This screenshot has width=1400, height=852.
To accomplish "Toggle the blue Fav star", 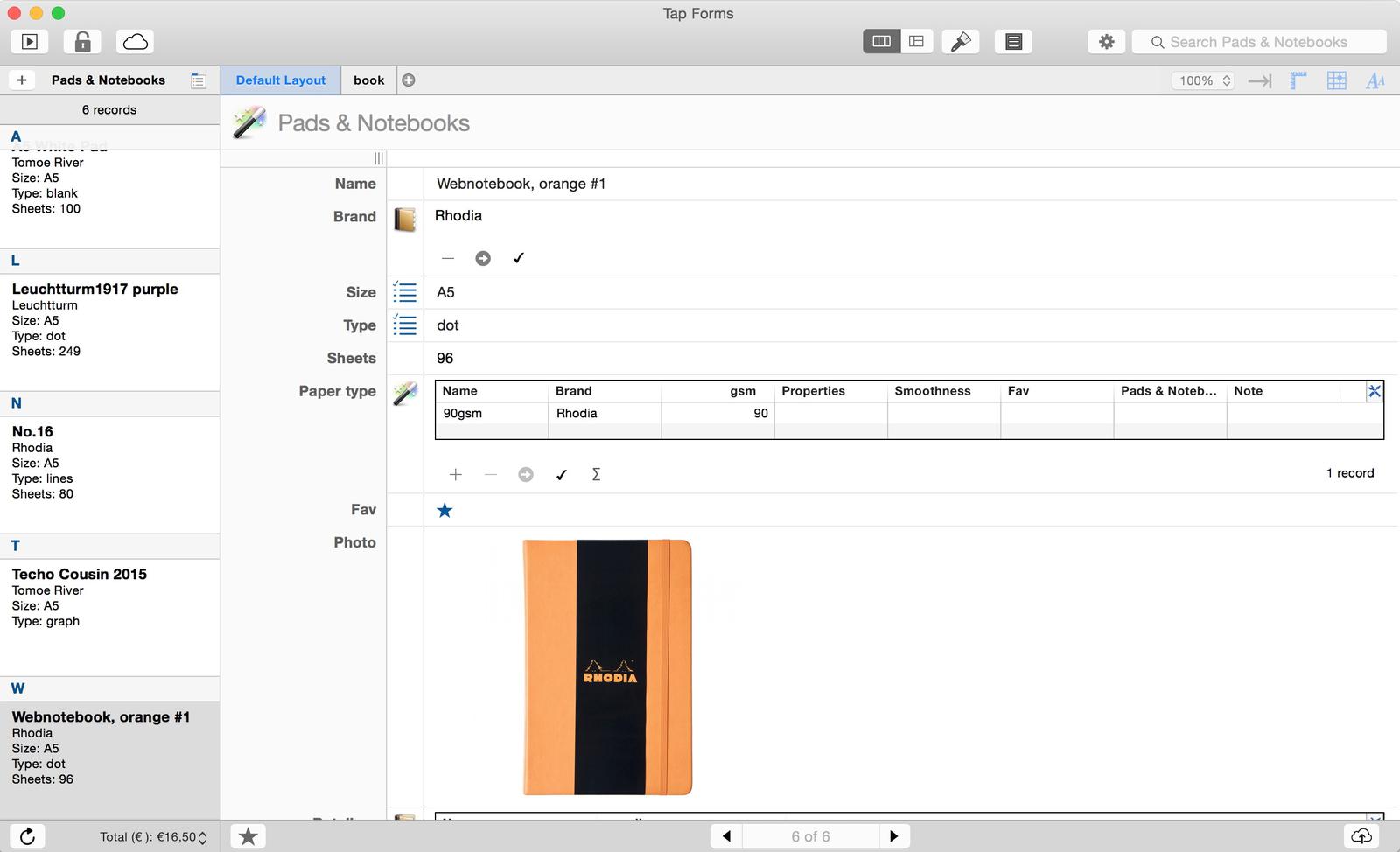I will tap(444, 510).
